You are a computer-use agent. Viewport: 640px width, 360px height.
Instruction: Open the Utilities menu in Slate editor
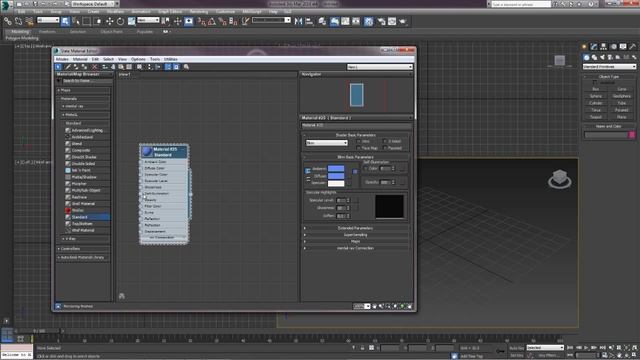(171, 59)
